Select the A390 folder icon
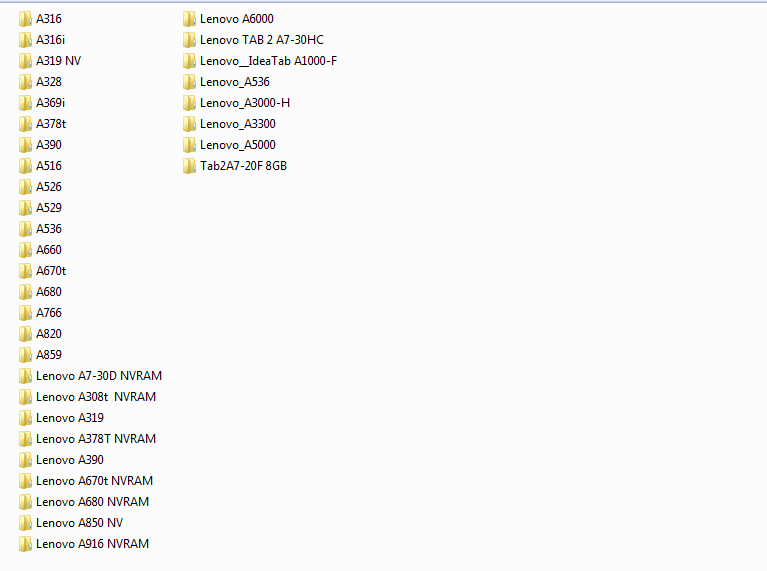The width and height of the screenshot is (767, 571). tap(25, 145)
